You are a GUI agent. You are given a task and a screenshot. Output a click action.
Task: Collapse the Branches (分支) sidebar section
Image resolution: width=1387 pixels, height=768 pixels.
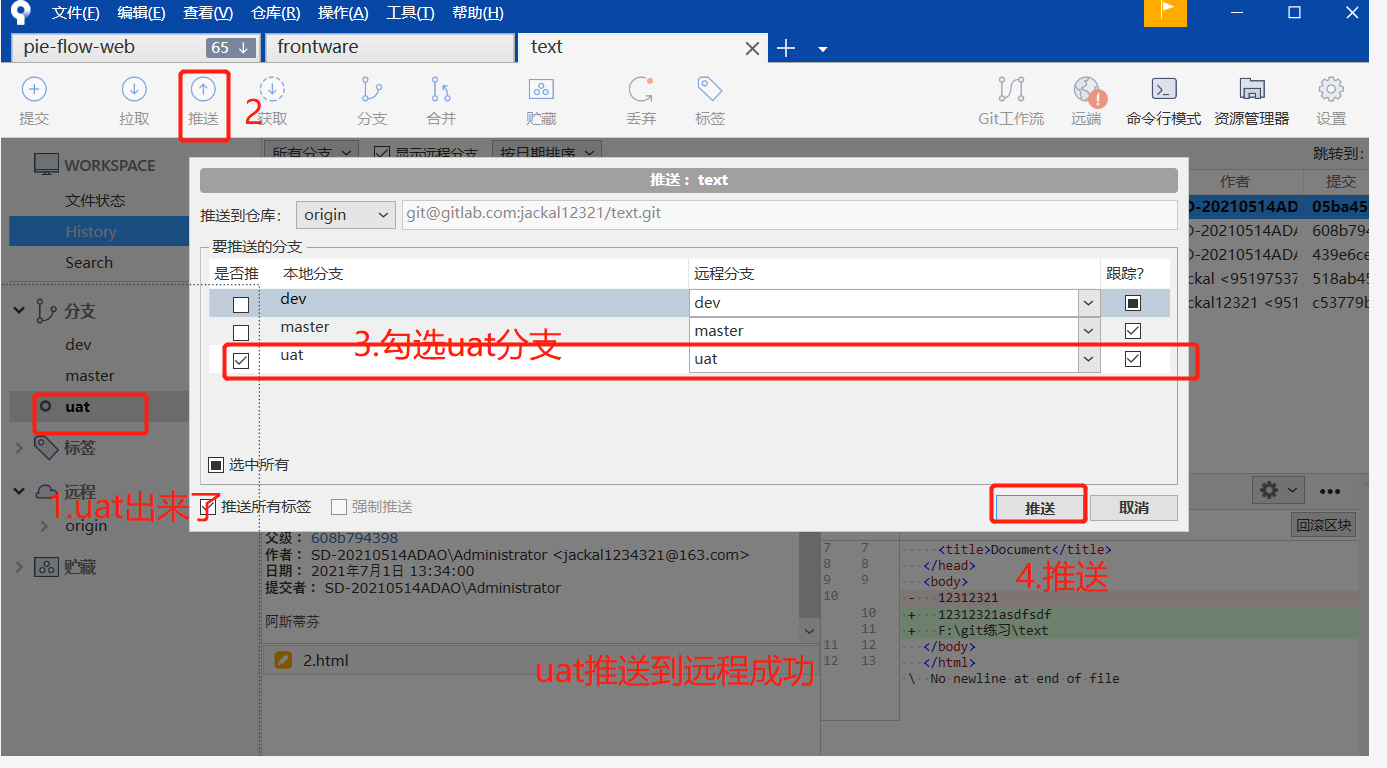[x=19, y=311]
